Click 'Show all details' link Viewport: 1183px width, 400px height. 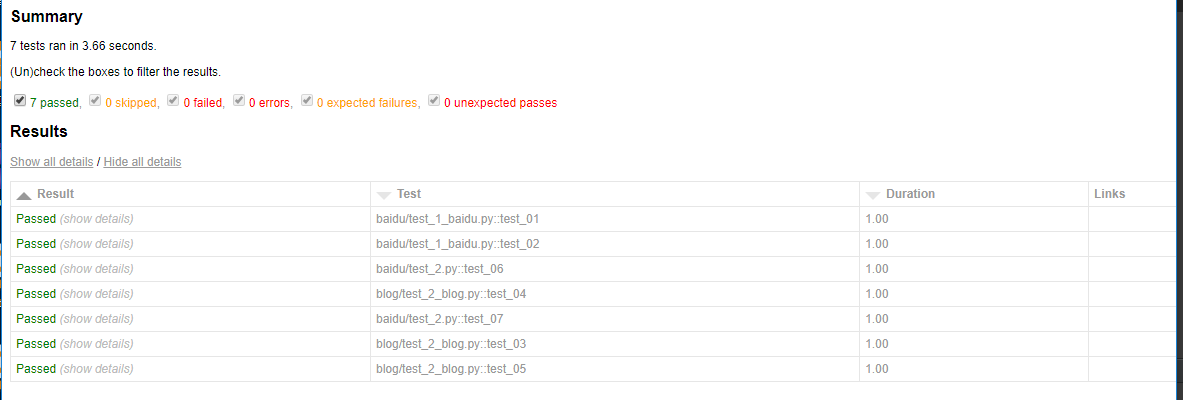[52, 162]
